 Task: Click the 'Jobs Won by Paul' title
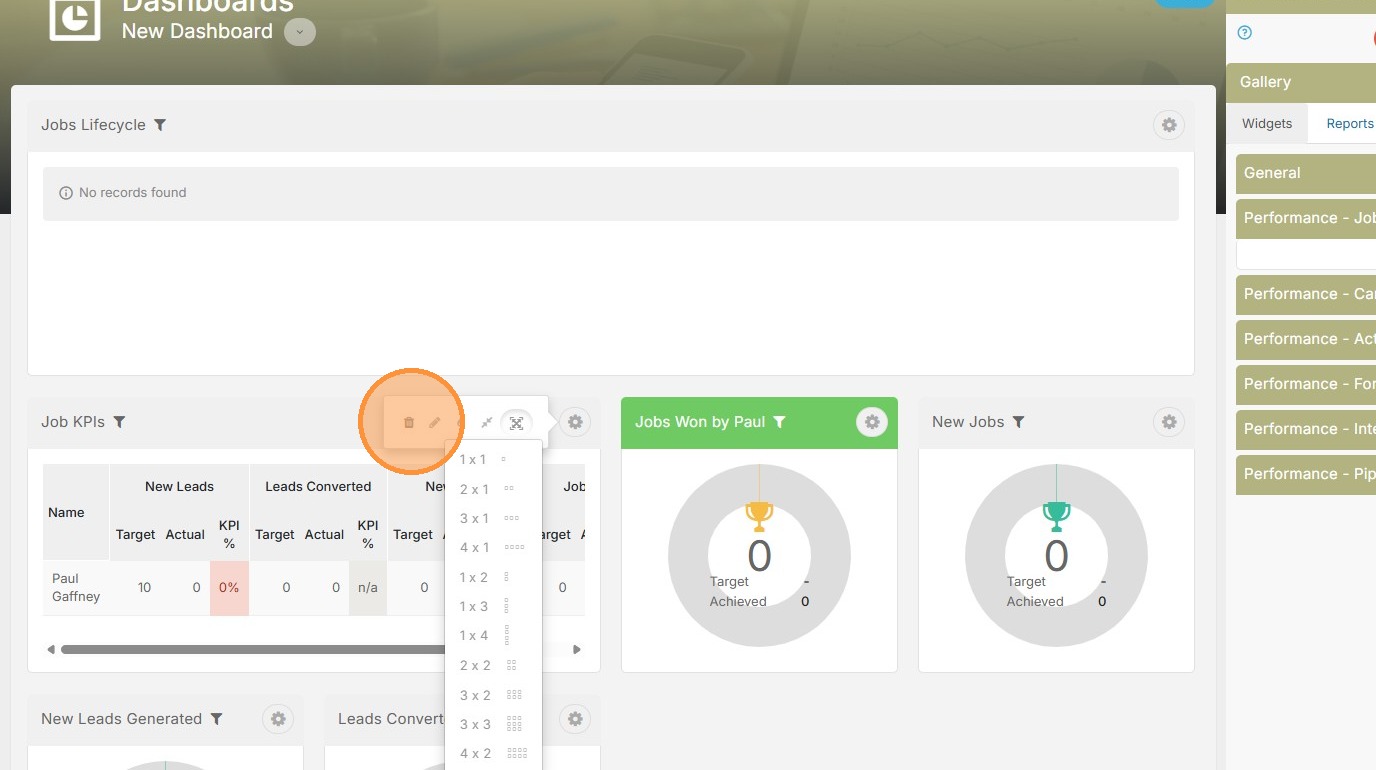pos(700,422)
